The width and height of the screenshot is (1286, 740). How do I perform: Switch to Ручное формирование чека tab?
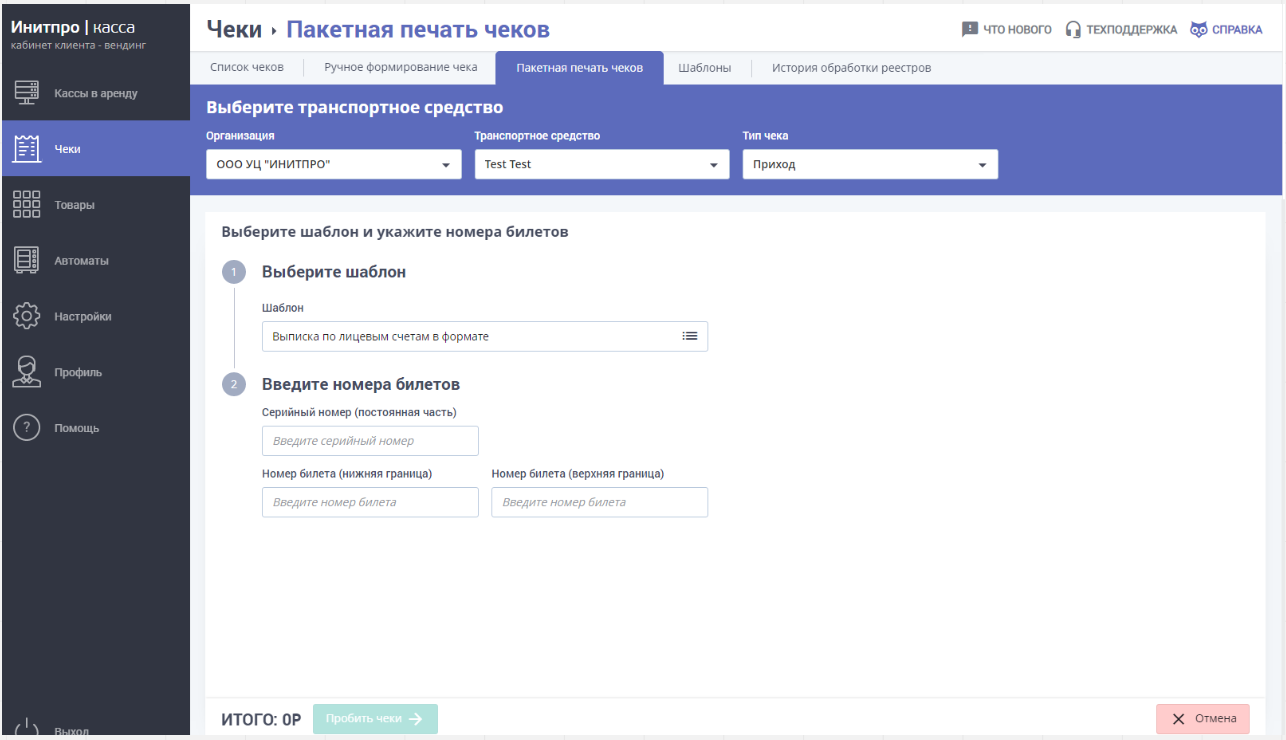click(401, 68)
